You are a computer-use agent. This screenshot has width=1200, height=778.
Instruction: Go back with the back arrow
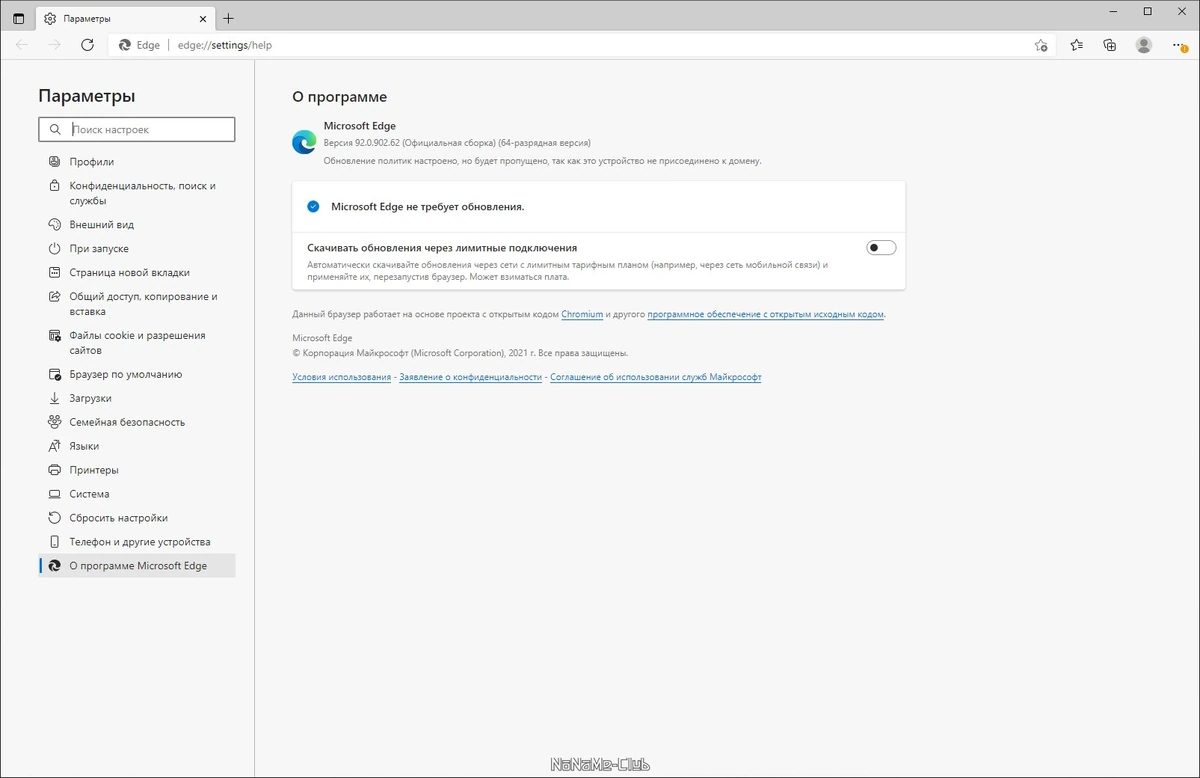22,45
